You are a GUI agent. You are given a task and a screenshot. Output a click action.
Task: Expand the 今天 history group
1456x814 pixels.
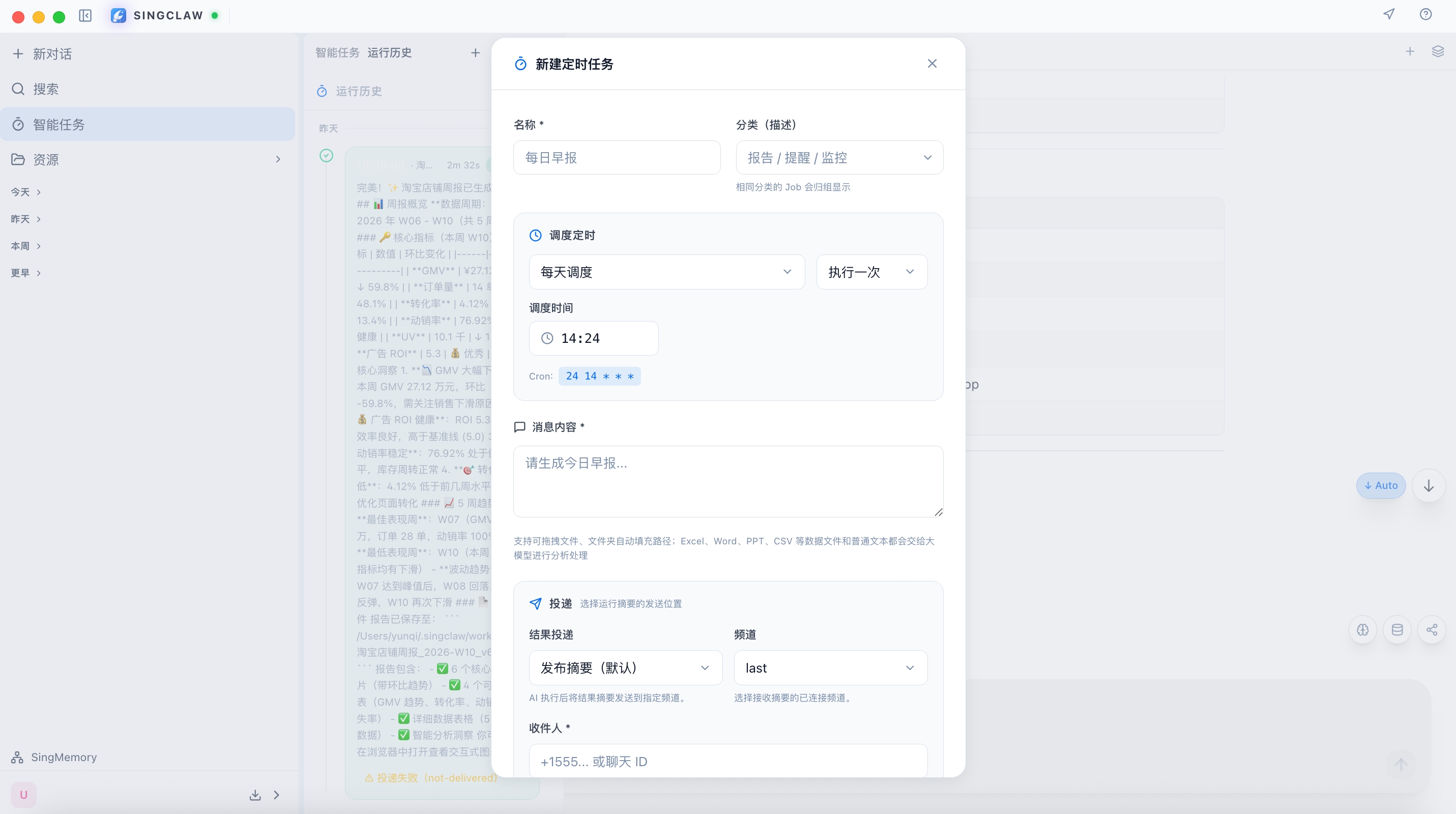26,192
